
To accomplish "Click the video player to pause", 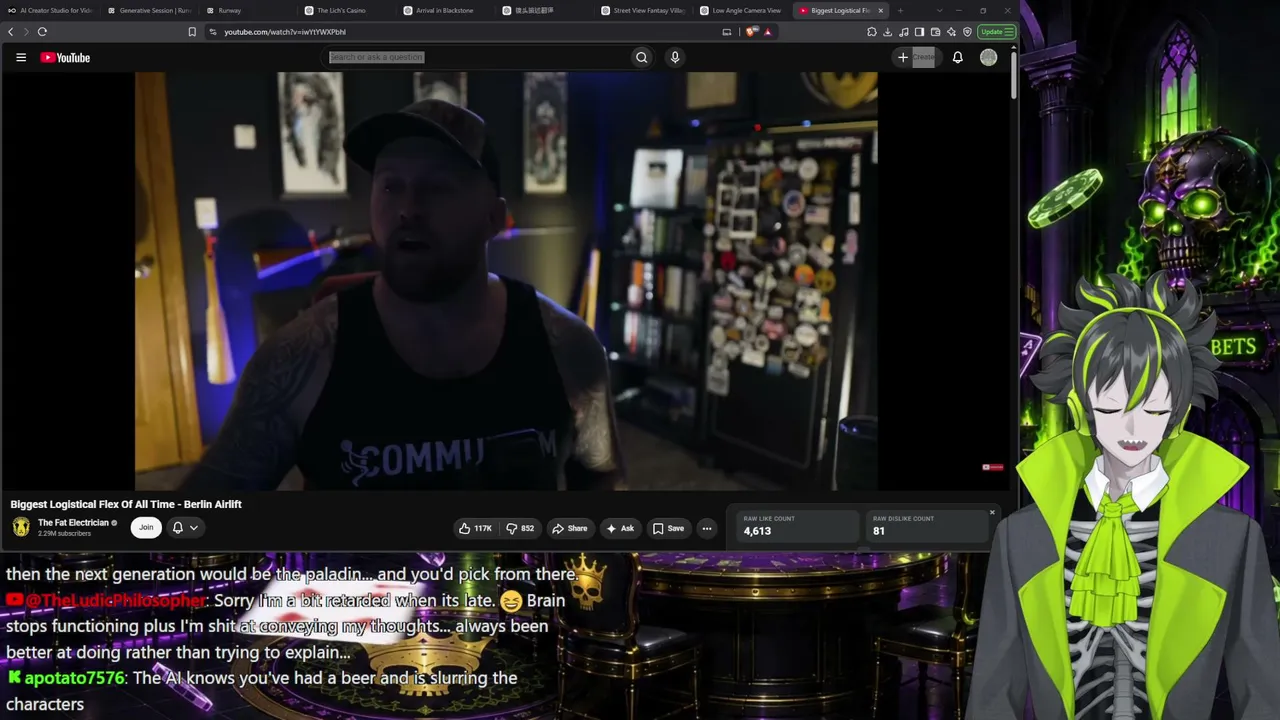I will click(506, 281).
